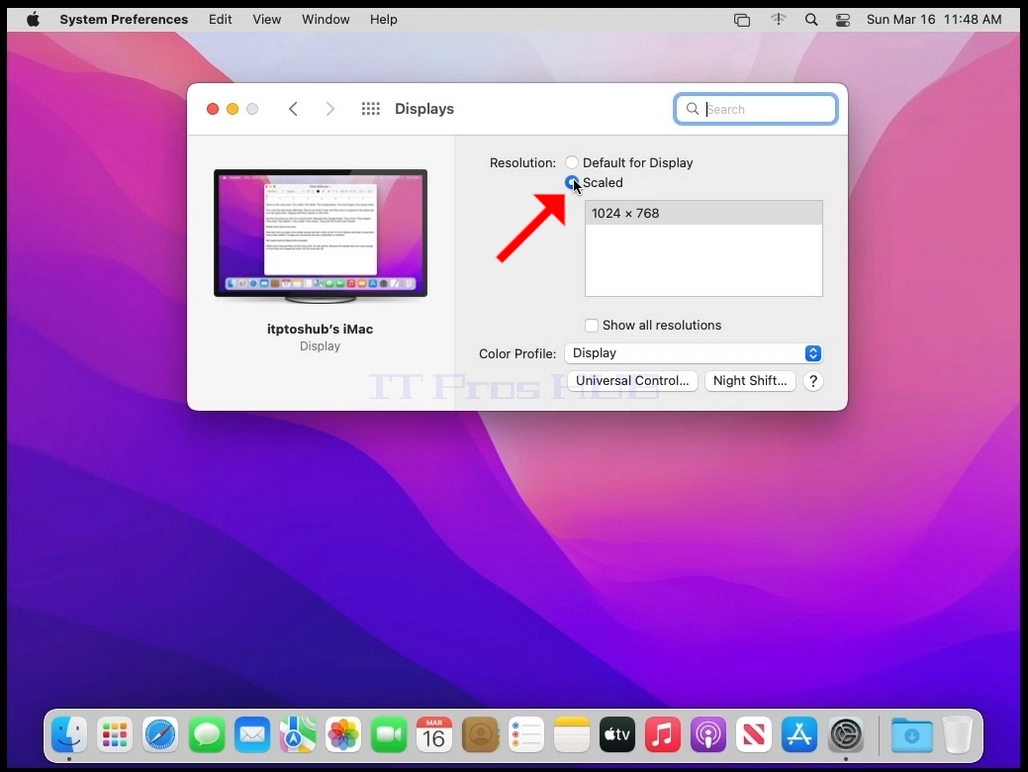Viewport: 1028px width, 772px height.
Task: Open the System Preferences menu
Action: point(123,20)
